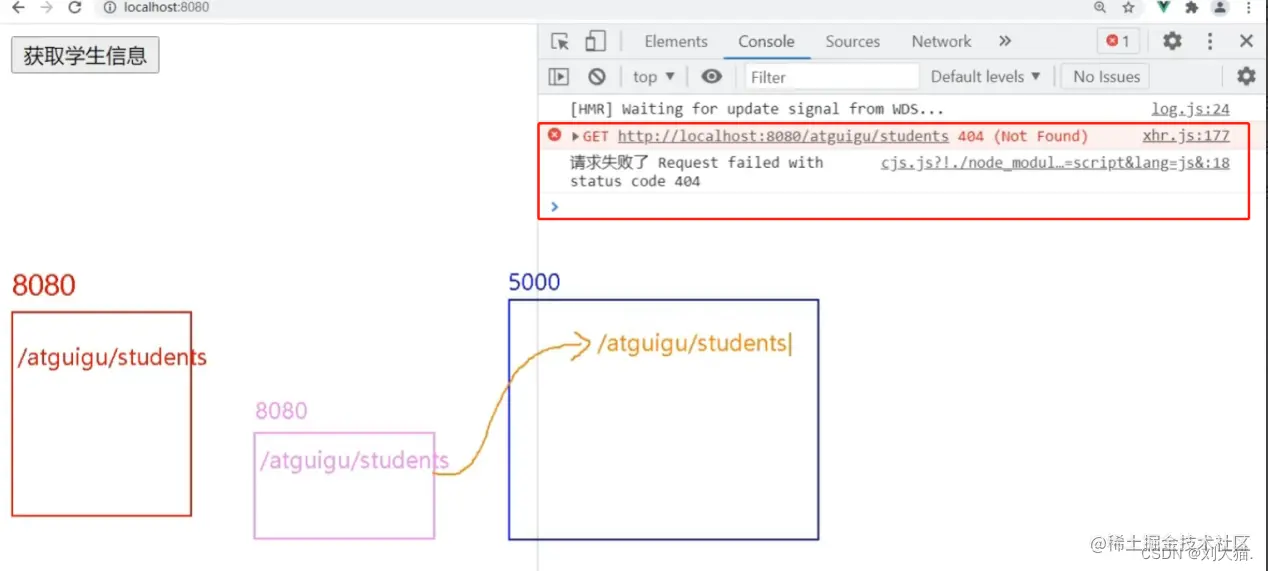Bookmark this page with star icon
Viewport: 1268px width, 571px height.
1128,7
